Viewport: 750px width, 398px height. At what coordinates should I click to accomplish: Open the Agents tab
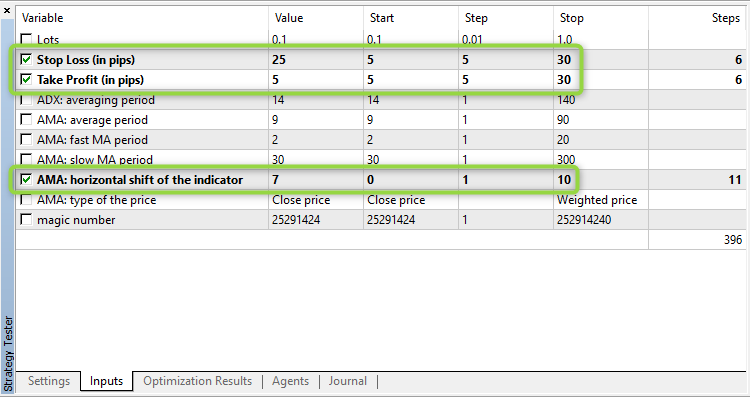(x=290, y=381)
